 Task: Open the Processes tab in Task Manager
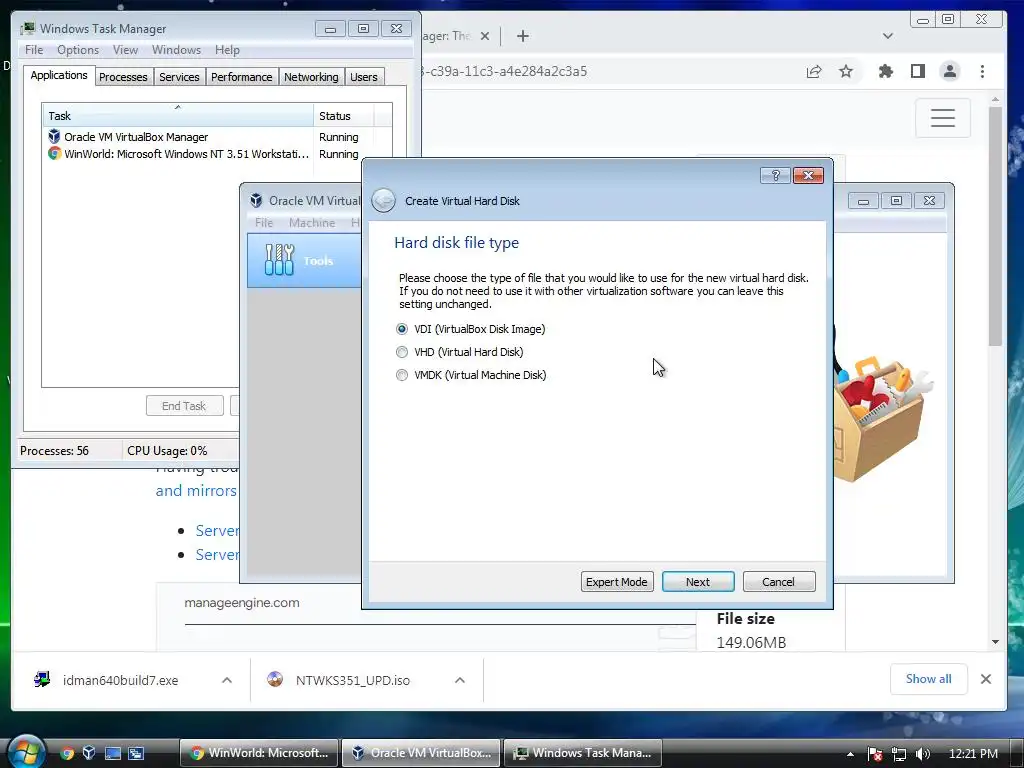(123, 77)
